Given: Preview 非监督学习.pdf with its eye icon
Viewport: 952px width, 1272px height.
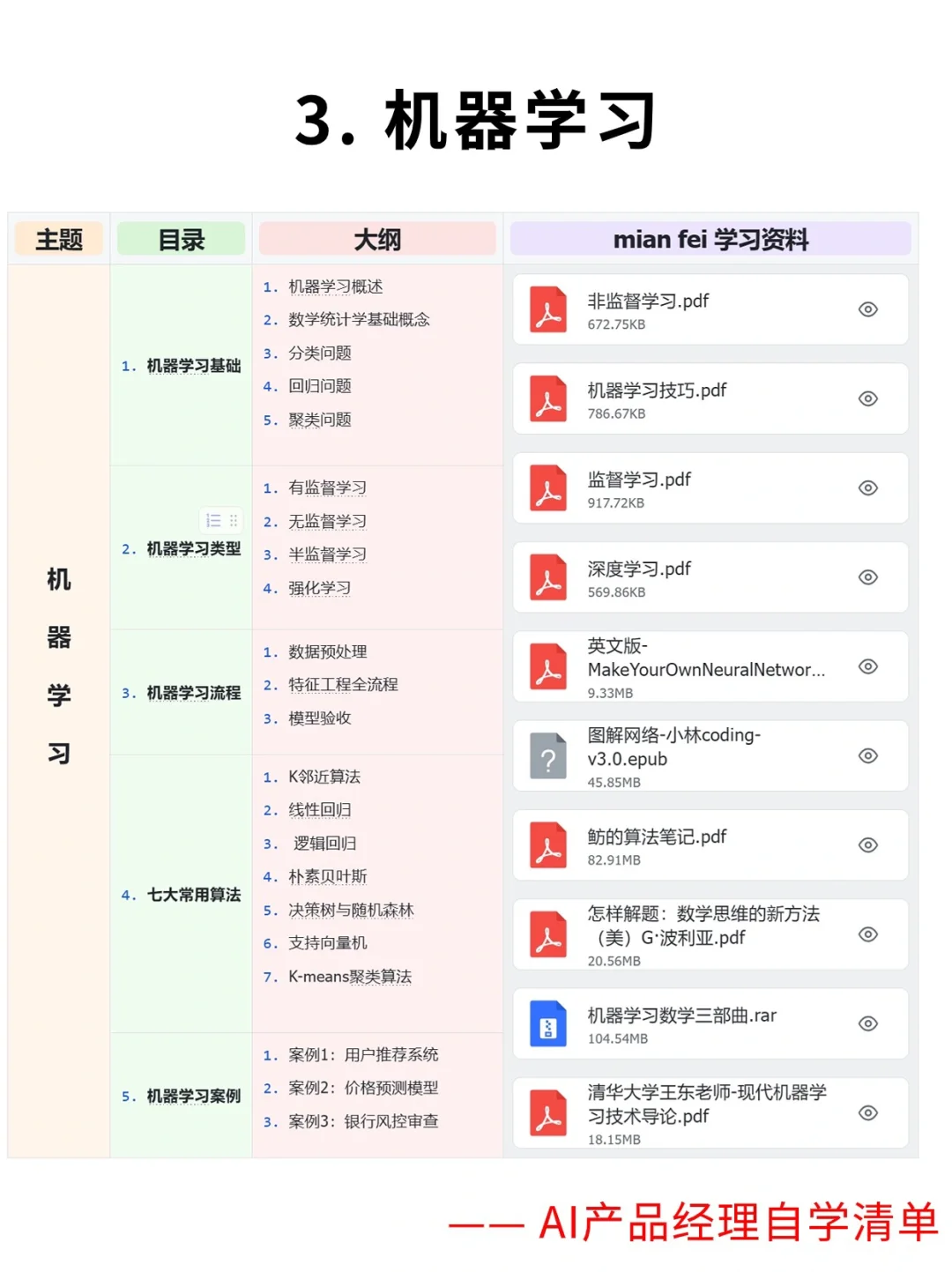Looking at the screenshot, I should point(868,309).
